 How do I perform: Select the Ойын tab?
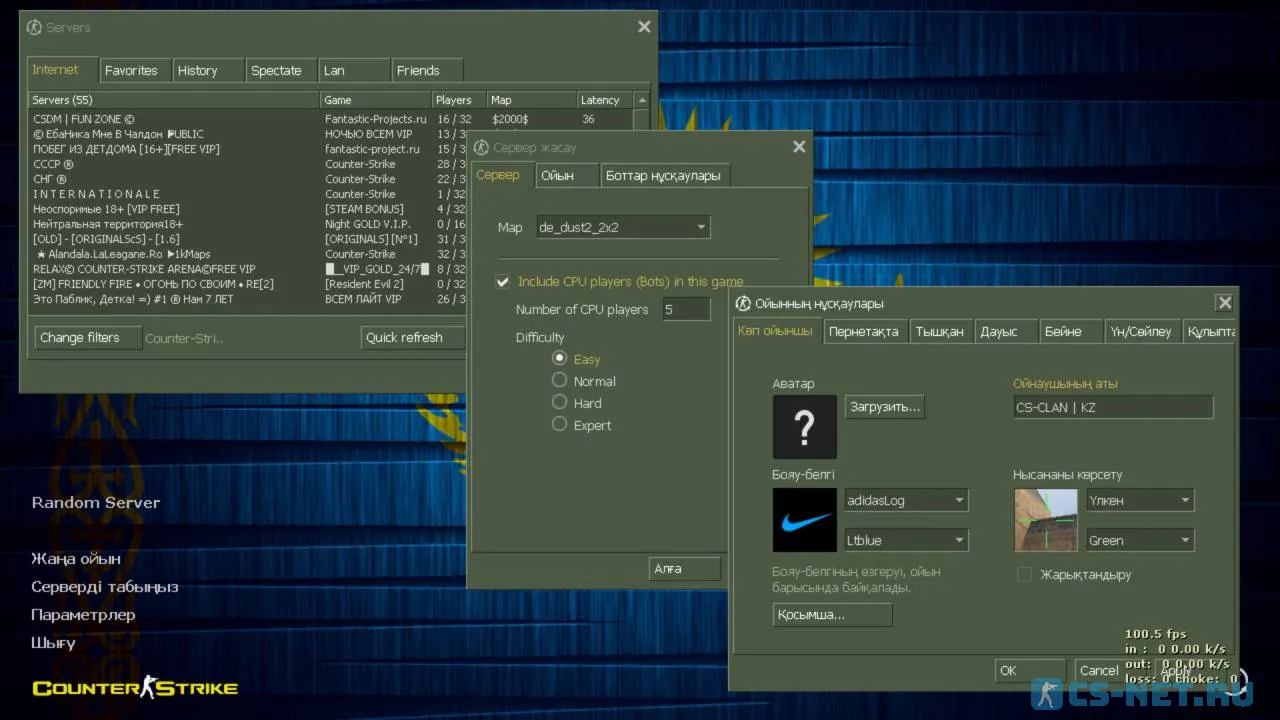click(x=566, y=175)
